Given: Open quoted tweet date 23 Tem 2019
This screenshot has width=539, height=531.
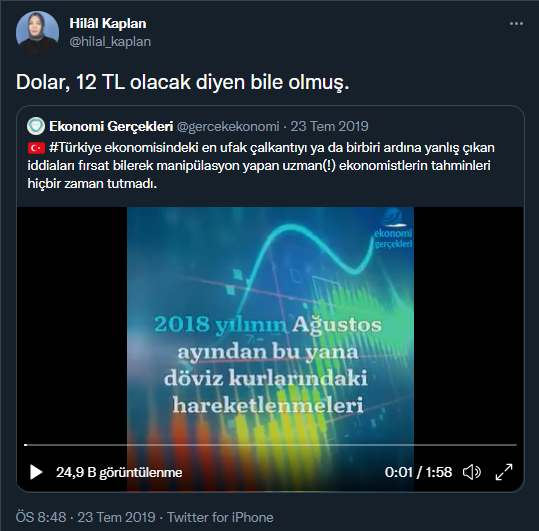Looking at the screenshot, I should coord(329,126).
